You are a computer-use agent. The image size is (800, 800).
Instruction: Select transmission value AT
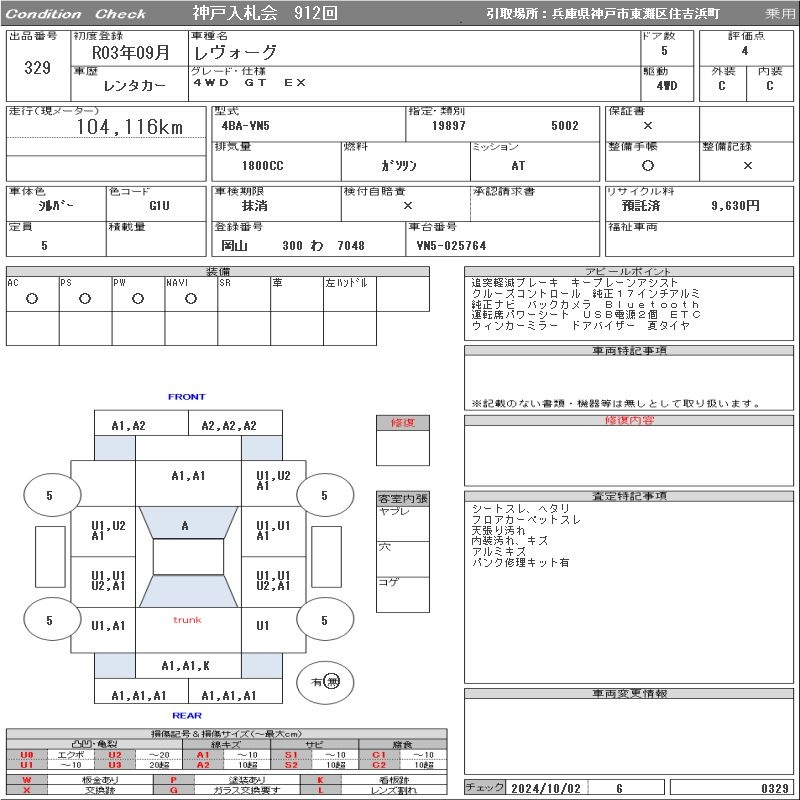(518, 166)
